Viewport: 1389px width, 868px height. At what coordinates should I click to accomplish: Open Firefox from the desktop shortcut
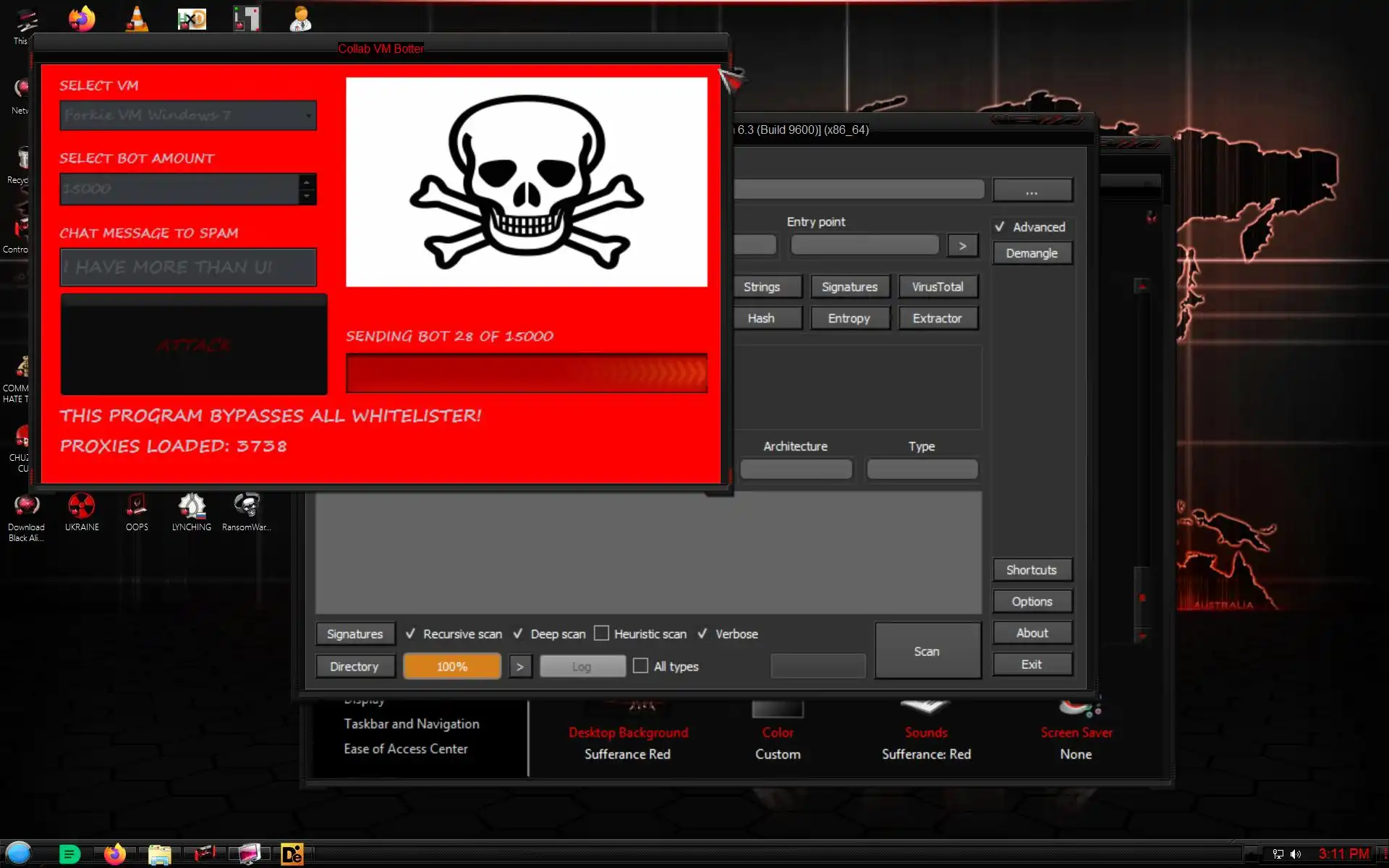coord(82,19)
